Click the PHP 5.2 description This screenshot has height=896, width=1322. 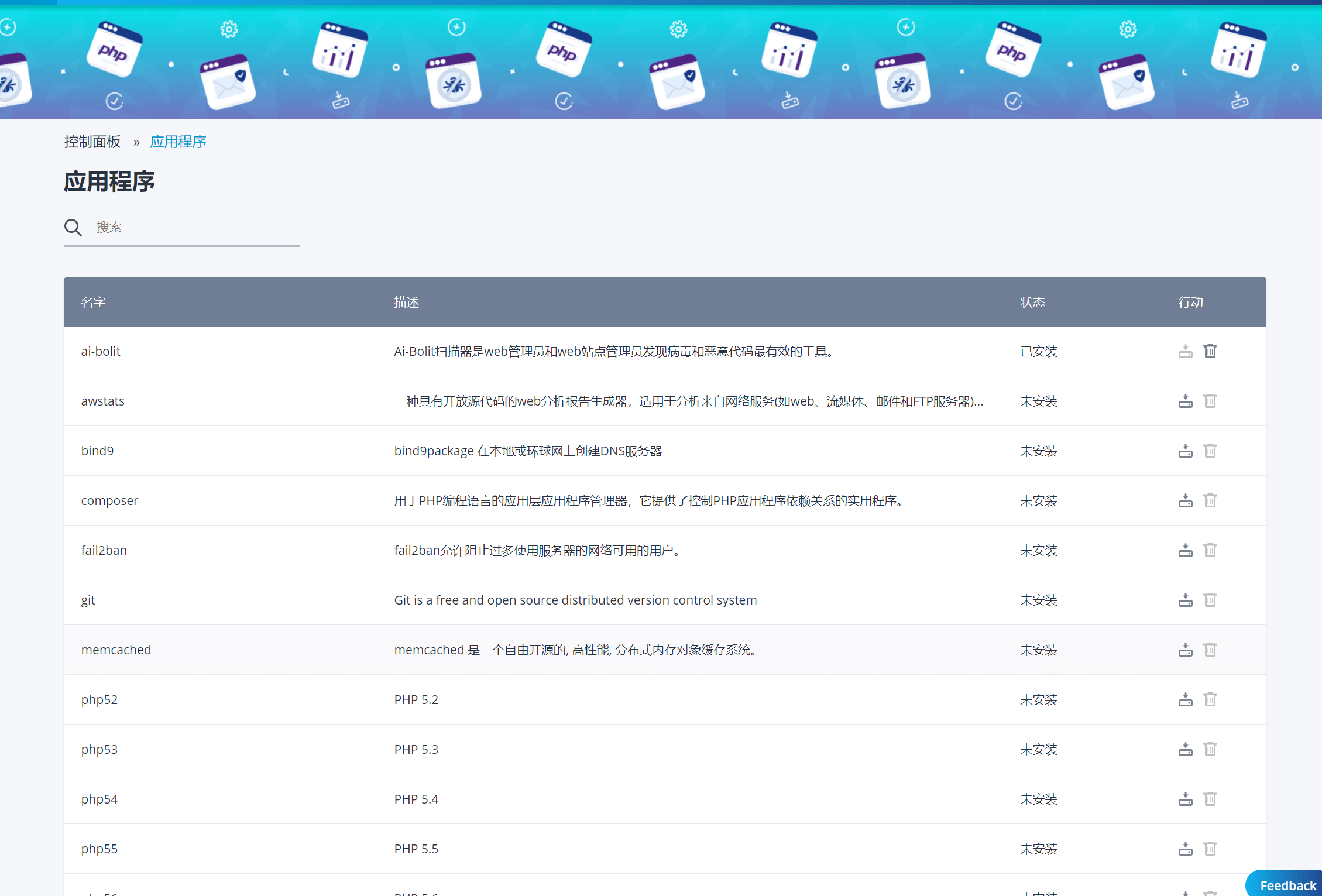(416, 699)
